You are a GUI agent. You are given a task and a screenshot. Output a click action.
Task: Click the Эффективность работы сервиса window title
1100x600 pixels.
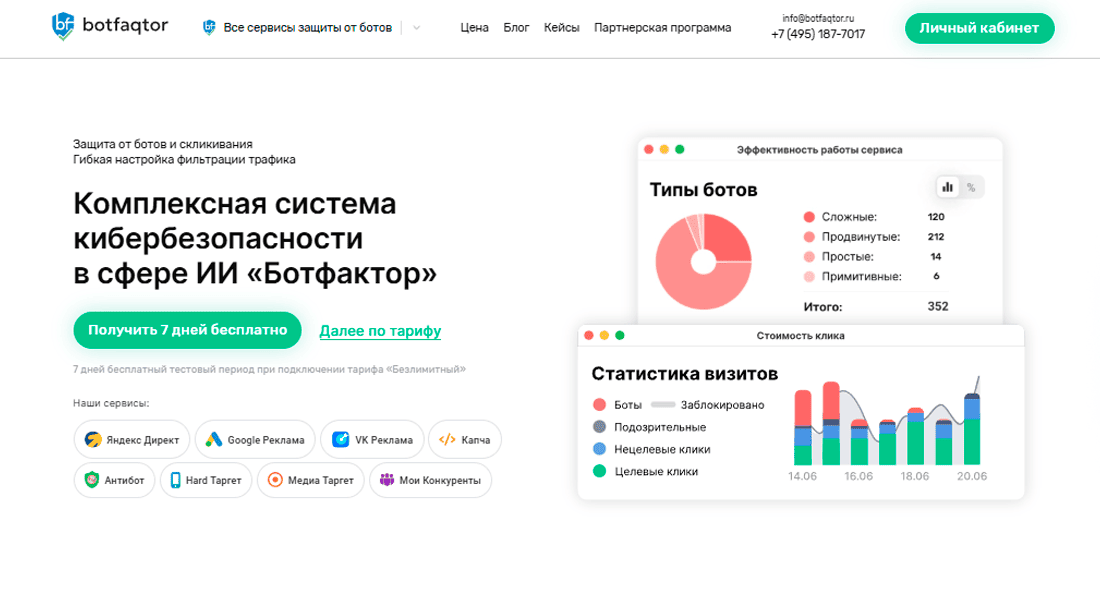[819, 149]
